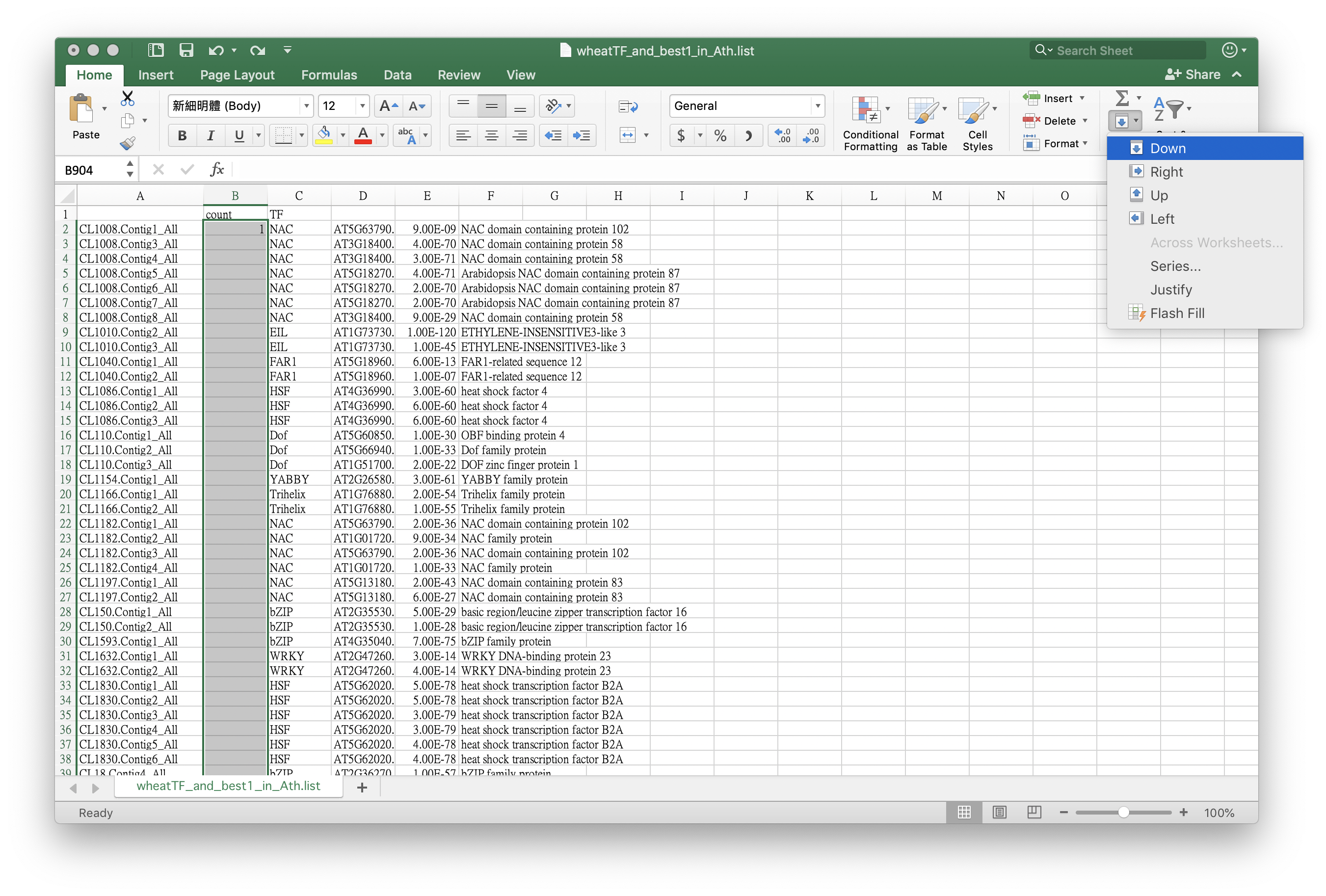Image resolution: width=1326 pixels, height=896 pixels.
Task: Add a new sheet with plus button
Action: (x=362, y=788)
